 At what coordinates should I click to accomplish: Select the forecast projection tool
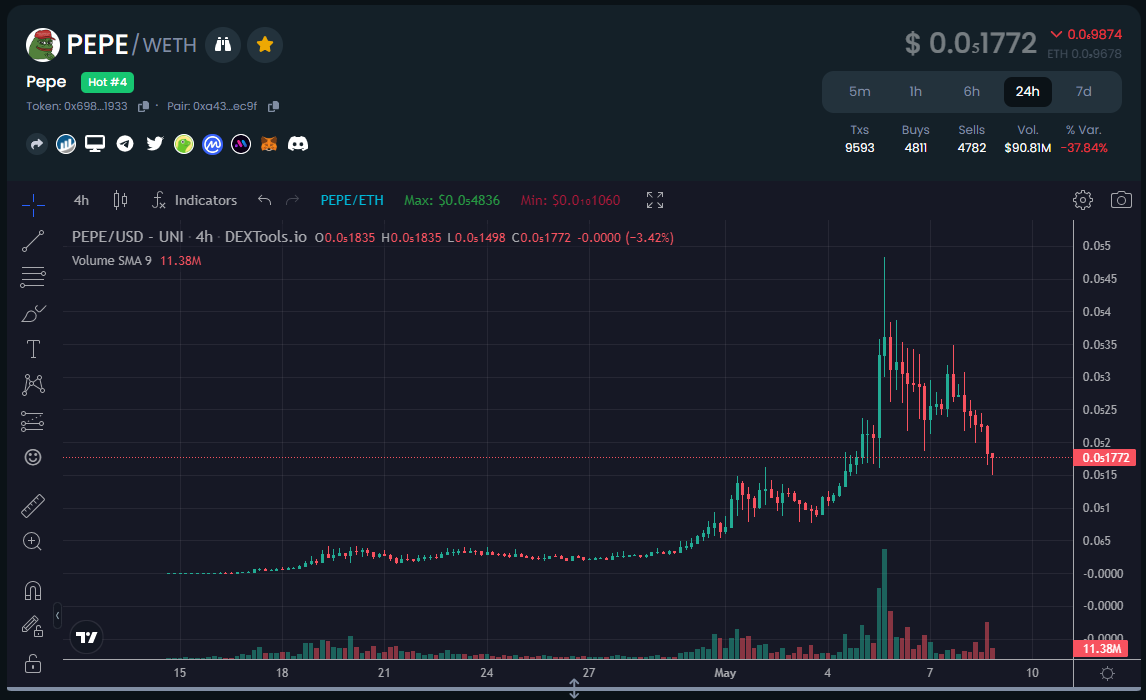pos(33,421)
